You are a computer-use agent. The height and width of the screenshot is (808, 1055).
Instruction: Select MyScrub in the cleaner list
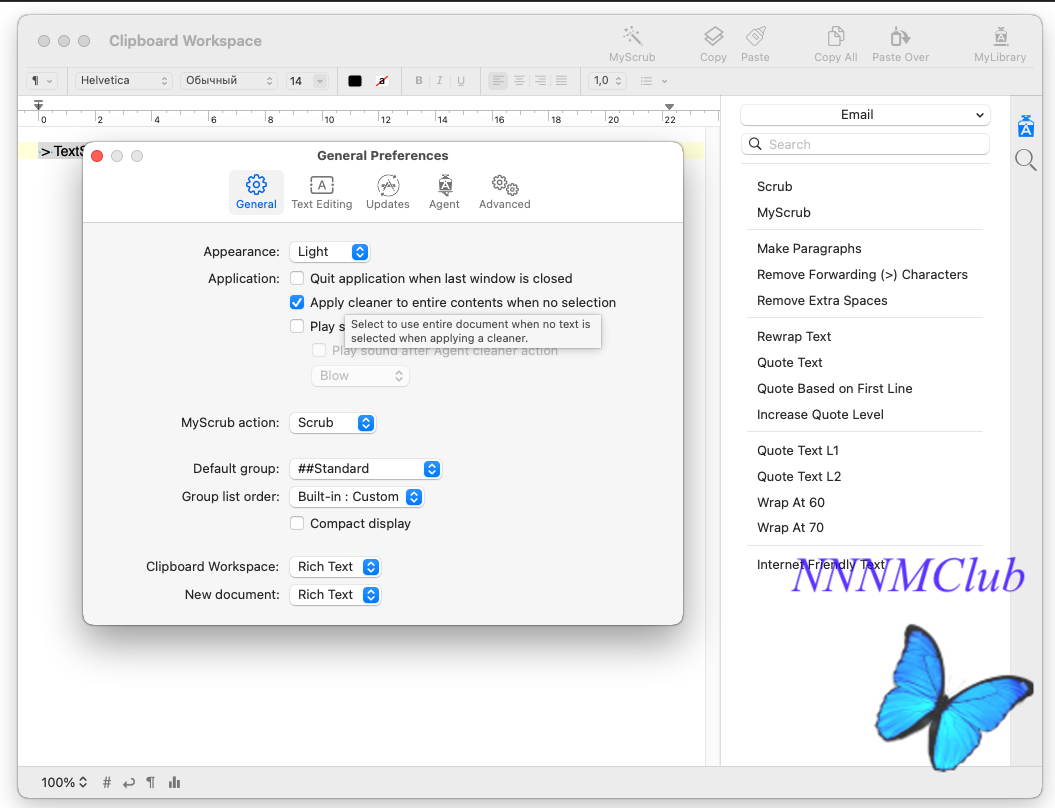[x=784, y=213]
